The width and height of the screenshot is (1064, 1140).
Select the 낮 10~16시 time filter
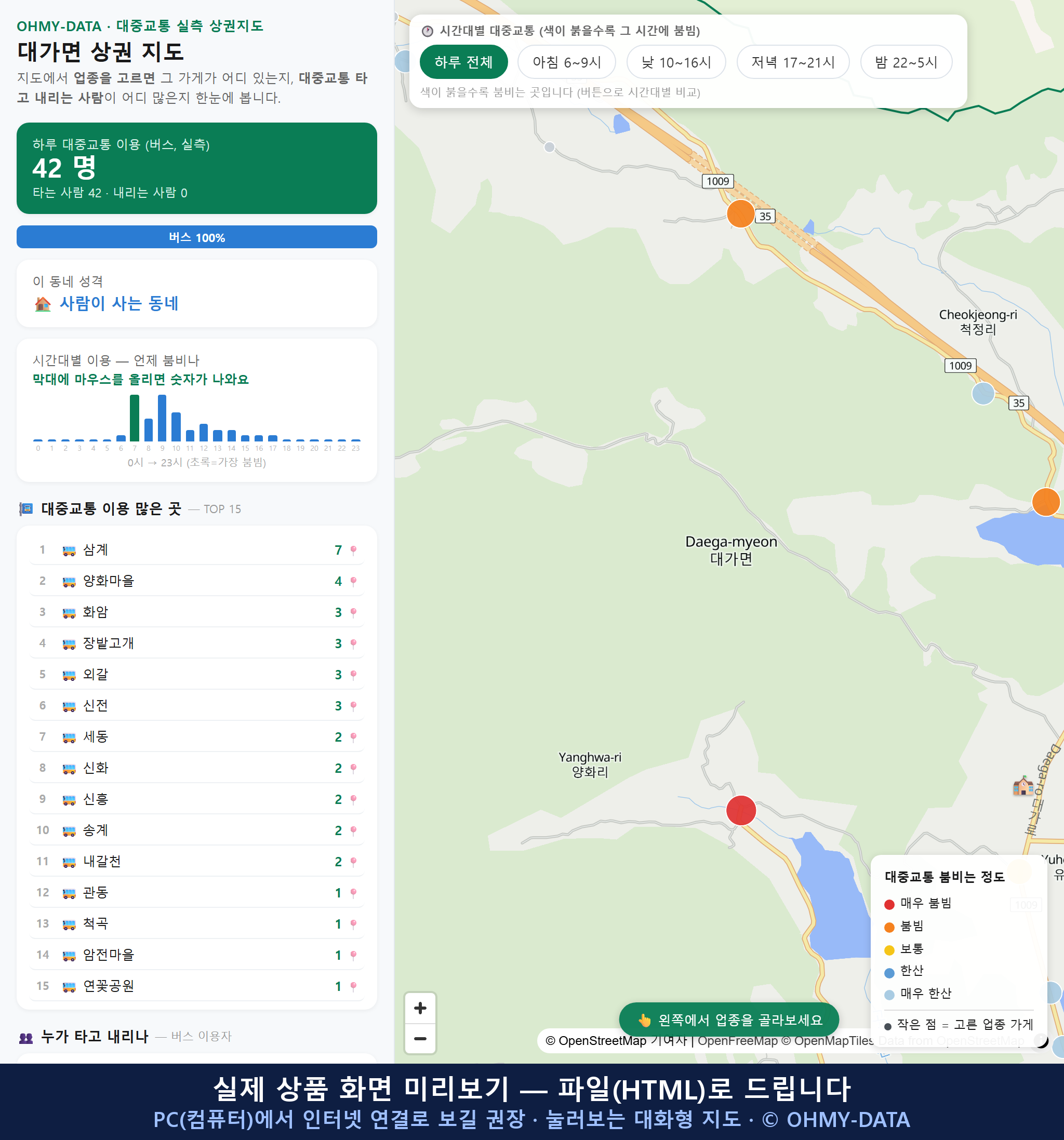[676, 62]
